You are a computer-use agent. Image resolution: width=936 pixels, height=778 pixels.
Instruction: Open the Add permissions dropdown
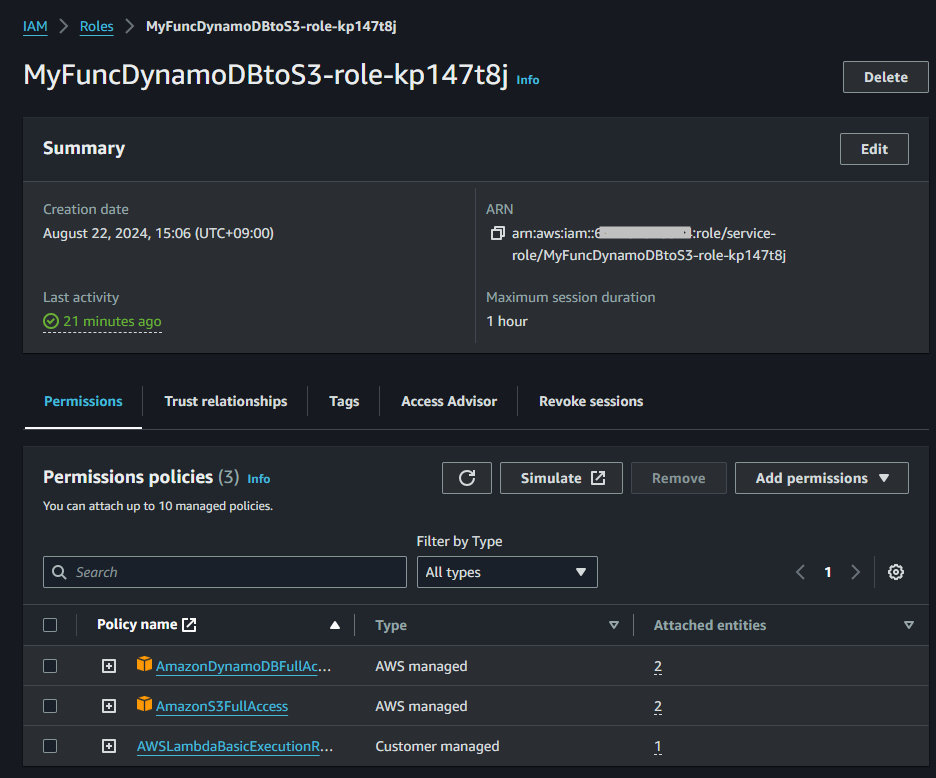click(821, 478)
